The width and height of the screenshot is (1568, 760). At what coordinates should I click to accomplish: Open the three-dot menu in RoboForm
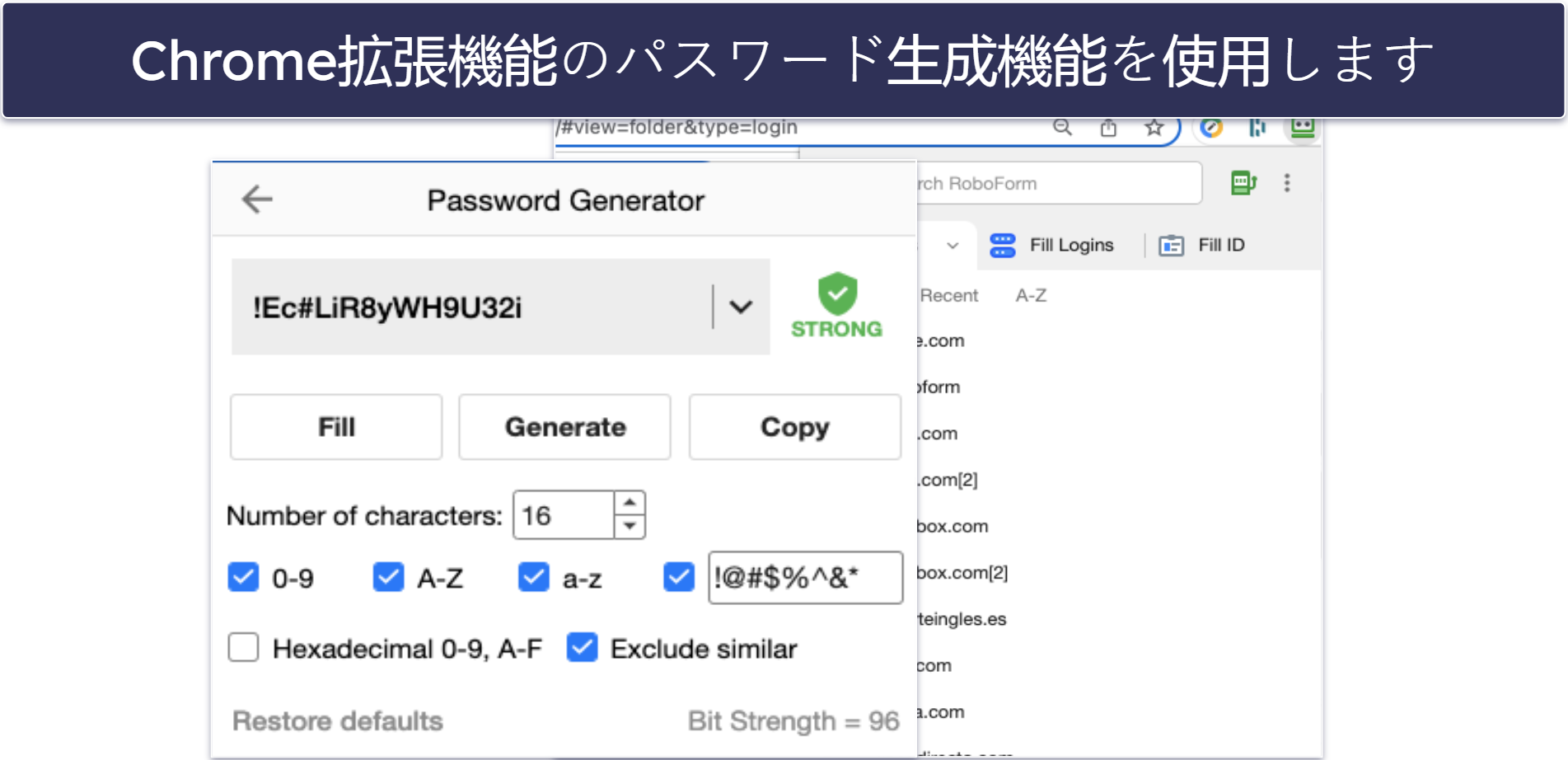click(1287, 183)
